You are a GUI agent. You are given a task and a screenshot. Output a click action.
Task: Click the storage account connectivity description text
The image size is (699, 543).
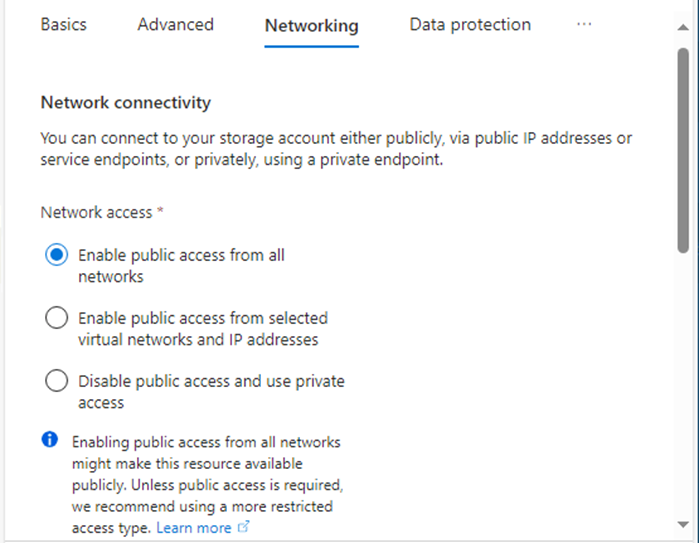336,149
